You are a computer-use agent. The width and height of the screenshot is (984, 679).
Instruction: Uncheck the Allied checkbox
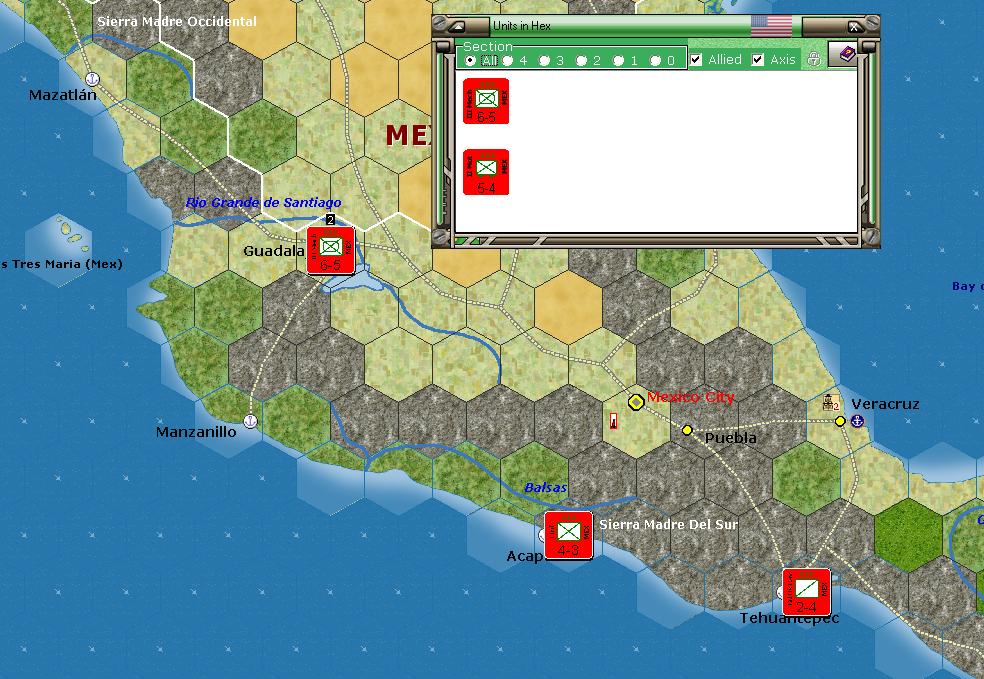696,60
